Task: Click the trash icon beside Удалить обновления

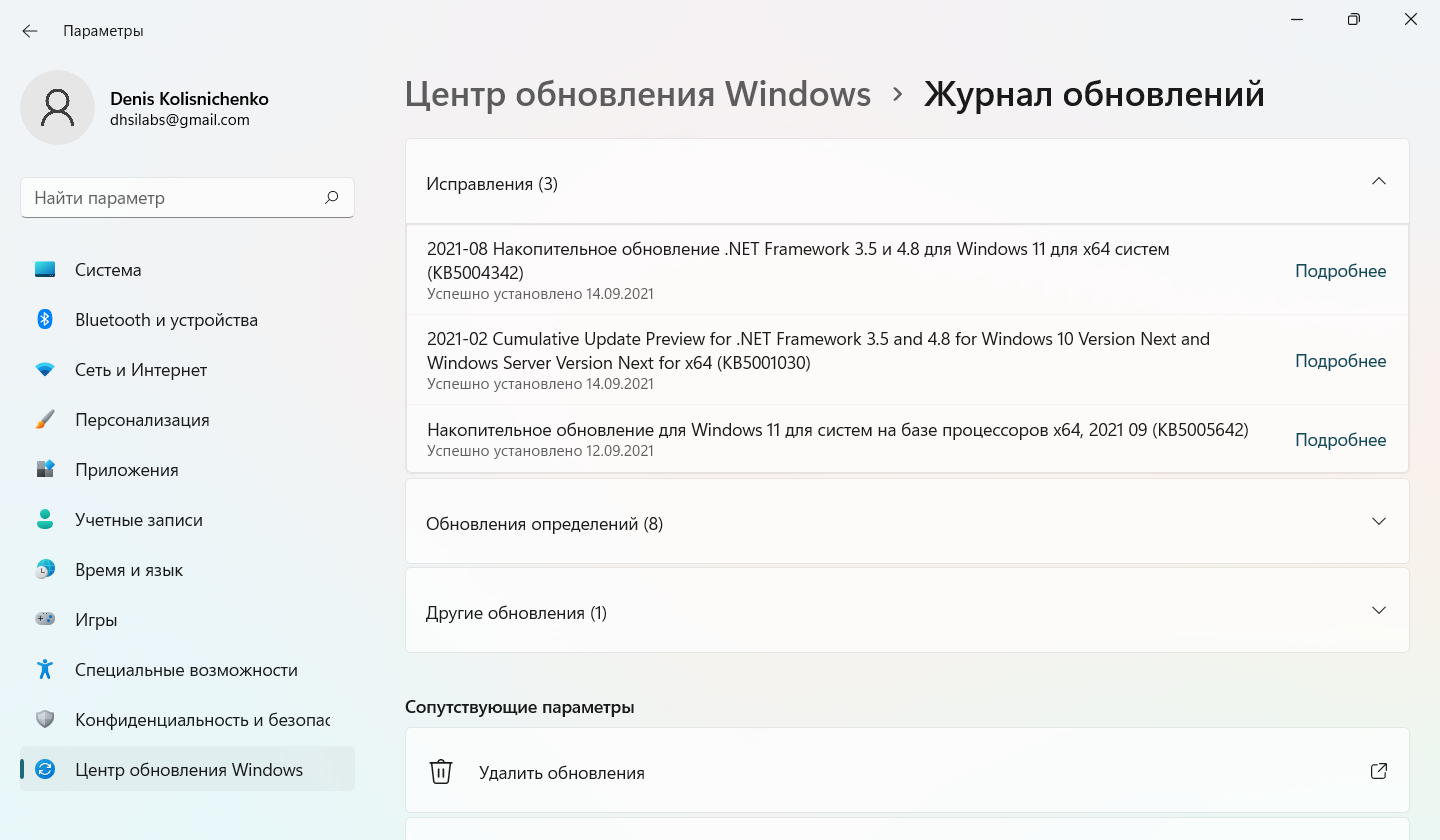Action: 441,772
